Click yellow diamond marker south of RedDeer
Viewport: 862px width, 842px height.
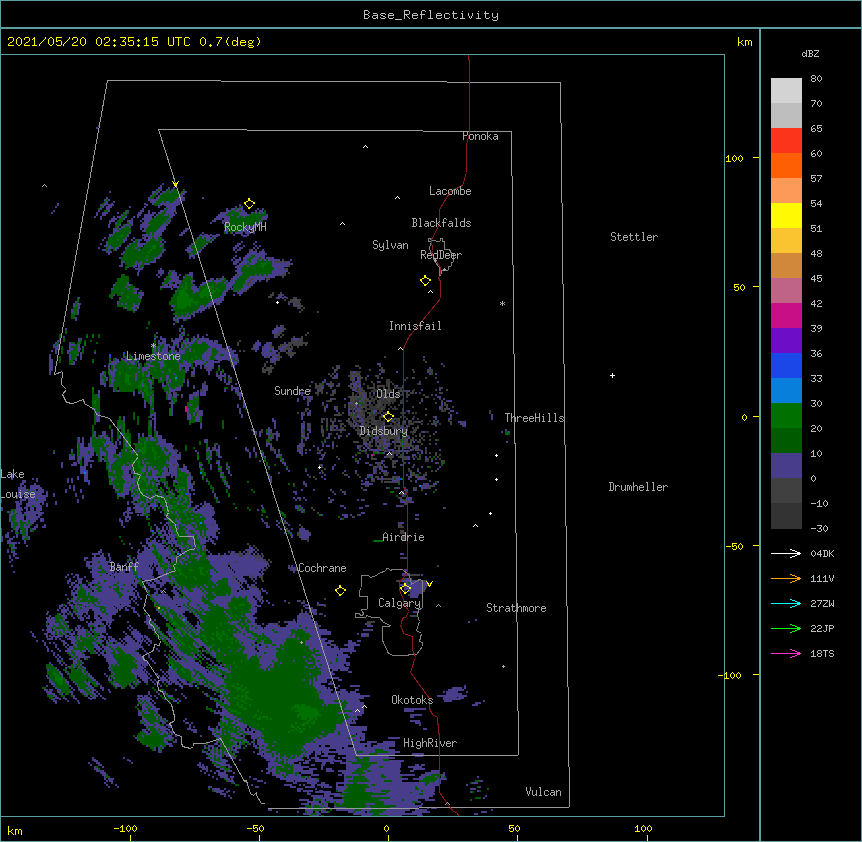coord(425,281)
